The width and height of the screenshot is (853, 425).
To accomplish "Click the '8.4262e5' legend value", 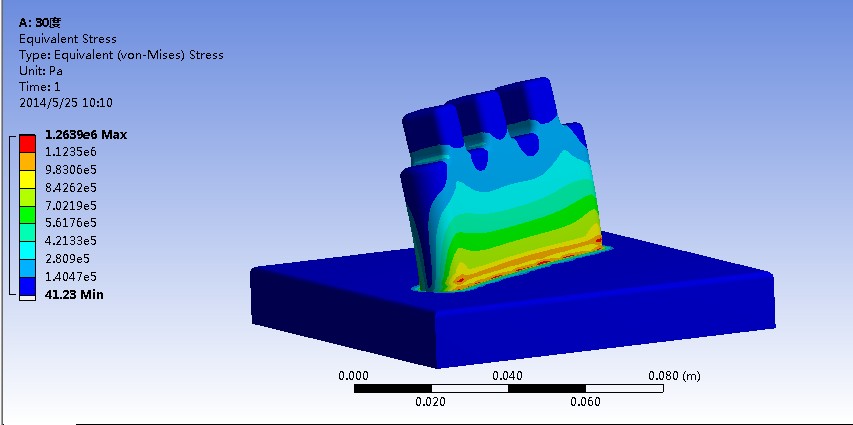I will click(x=71, y=188).
